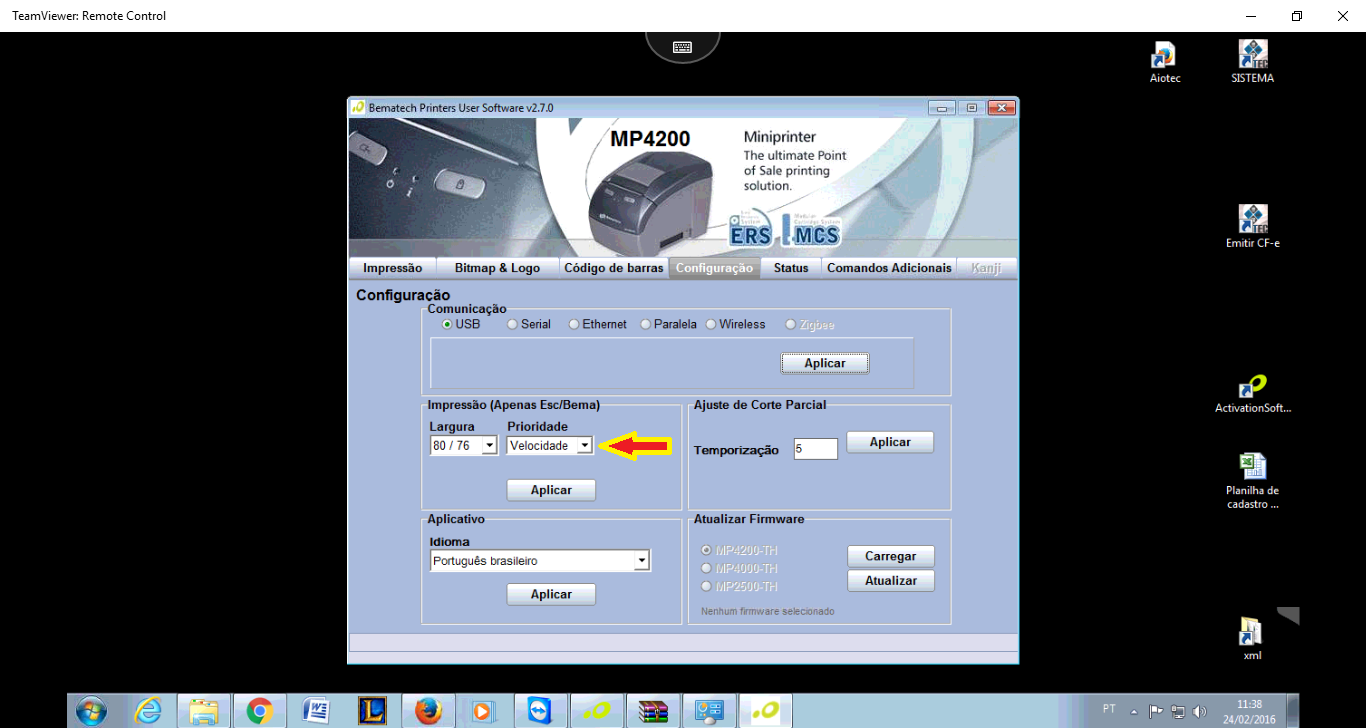Click Carregar to load firmware
This screenshot has width=1366, height=728.
pos(891,556)
